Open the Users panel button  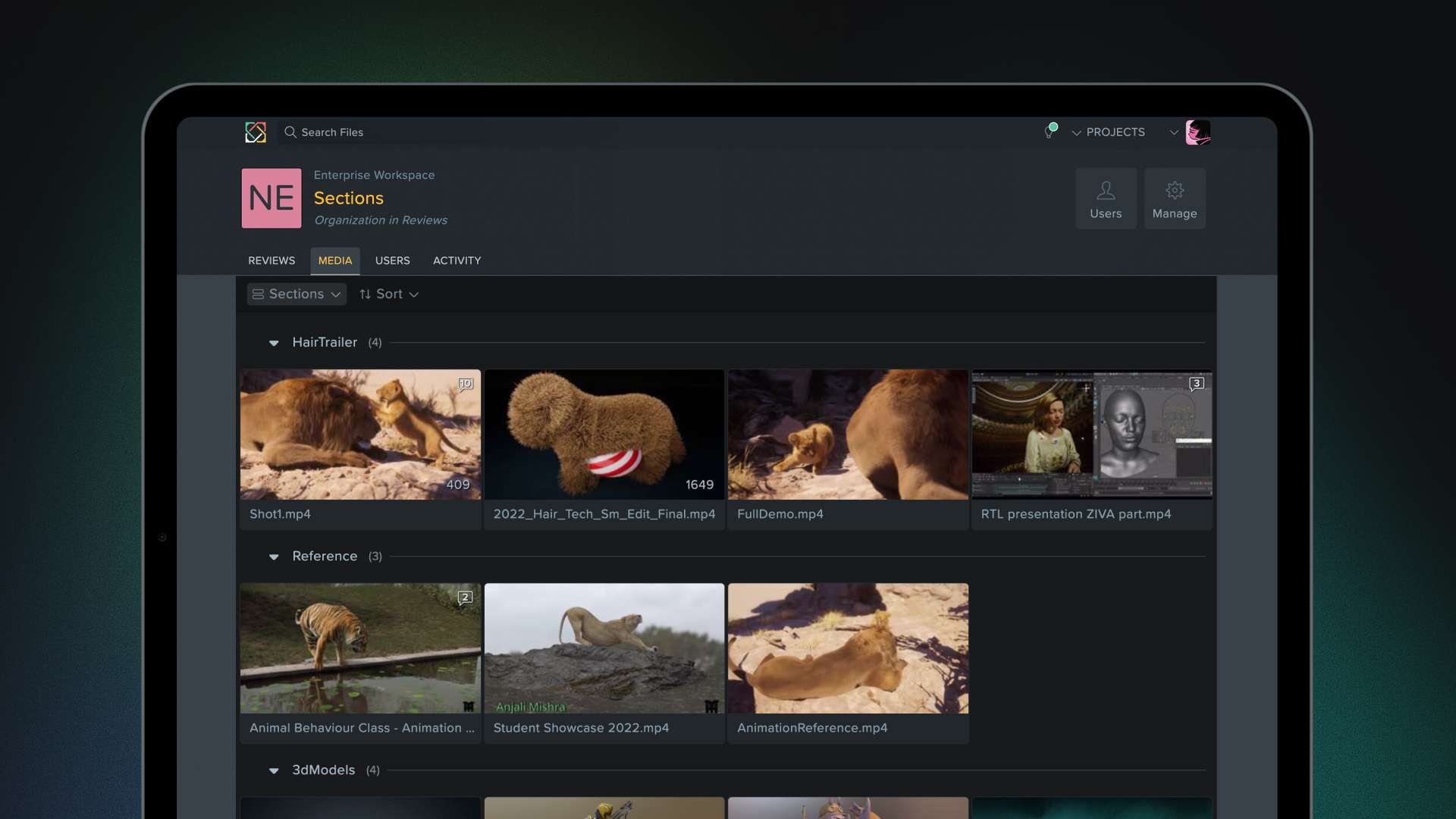click(1106, 199)
